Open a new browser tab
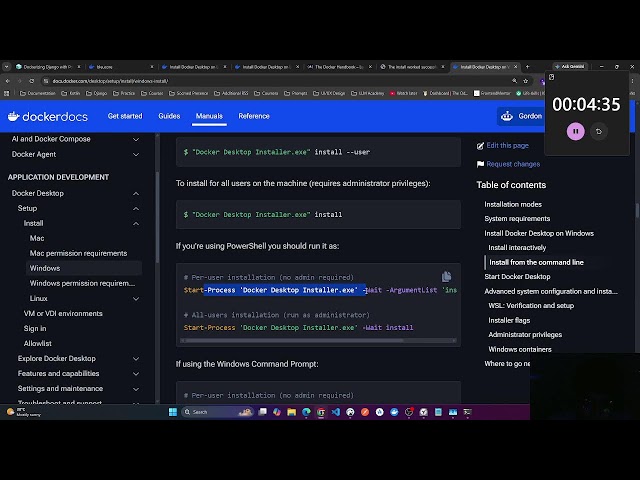This screenshot has height=480, width=640. click(527, 67)
